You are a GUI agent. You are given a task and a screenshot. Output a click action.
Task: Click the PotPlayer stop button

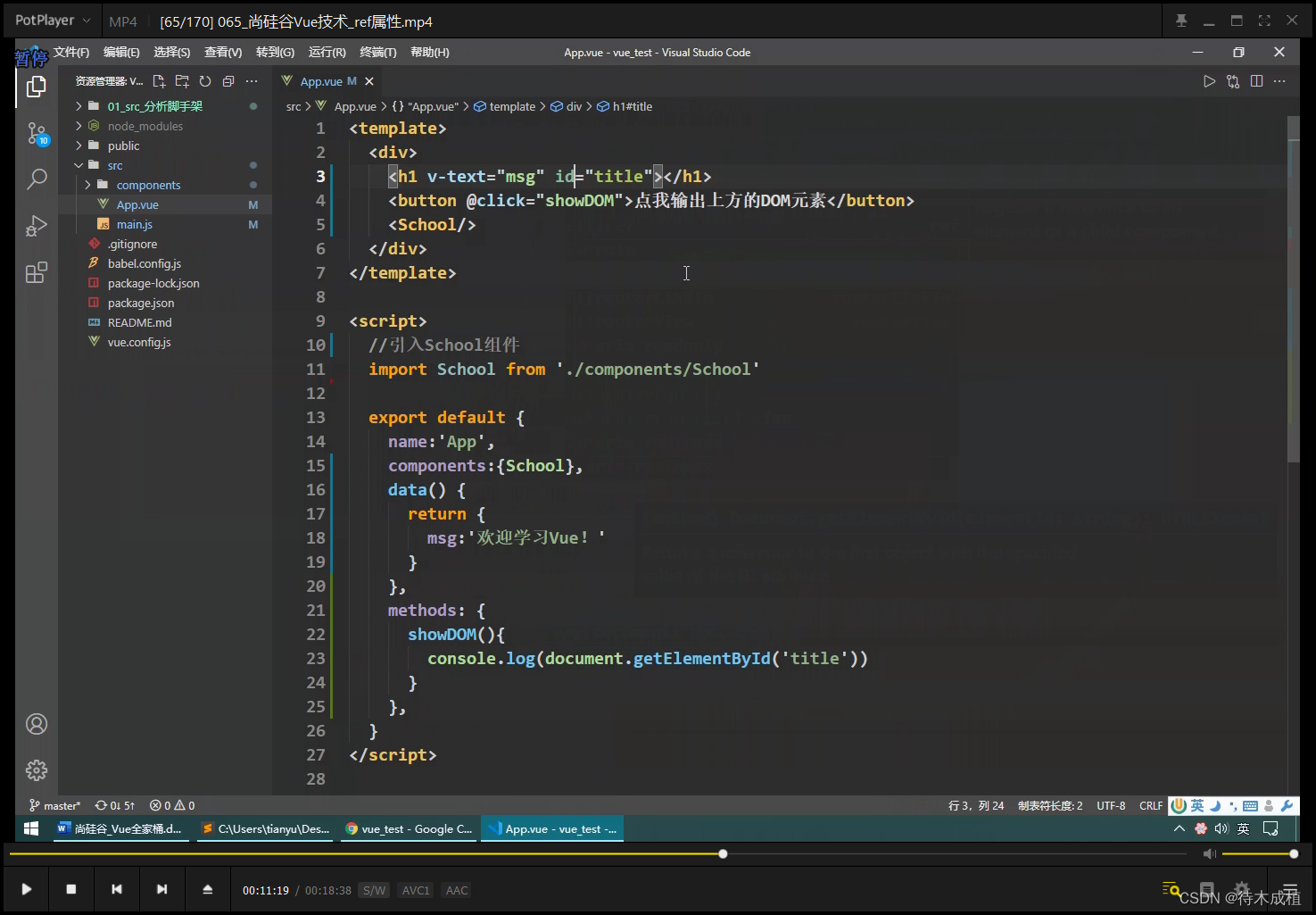point(71,889)
